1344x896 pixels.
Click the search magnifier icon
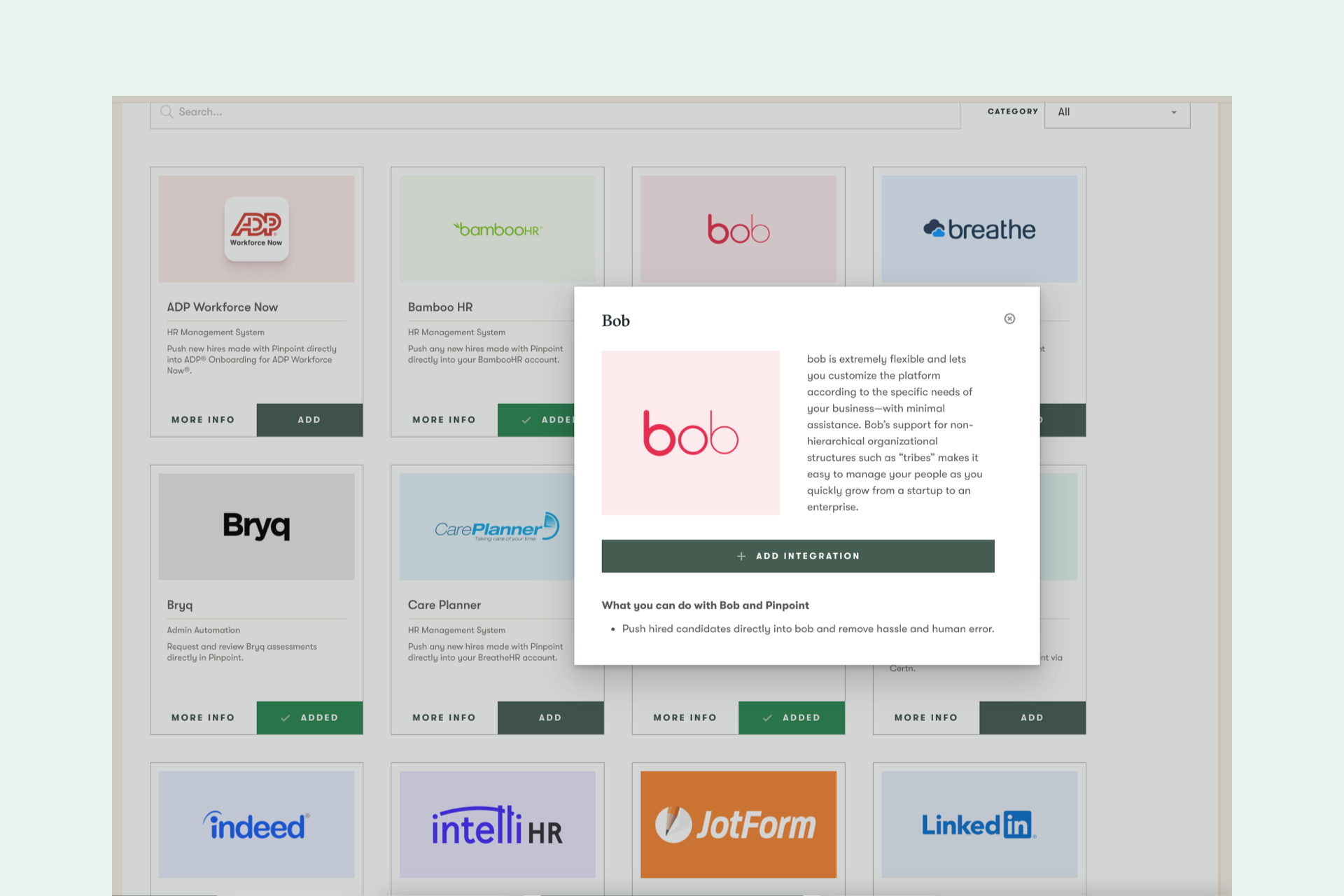167,111
